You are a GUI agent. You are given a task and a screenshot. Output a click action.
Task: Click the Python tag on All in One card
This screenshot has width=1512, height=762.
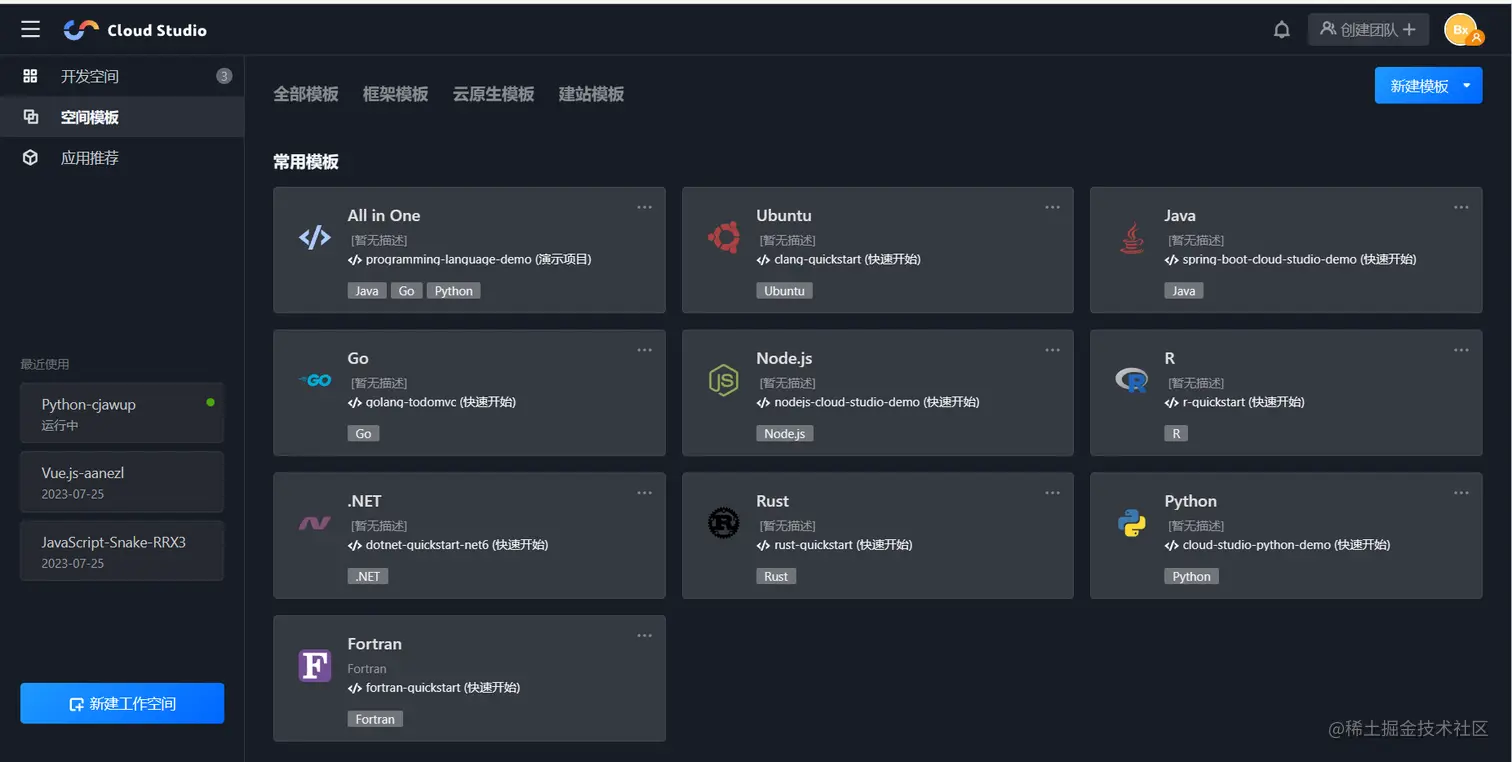(x=454, y=291)
